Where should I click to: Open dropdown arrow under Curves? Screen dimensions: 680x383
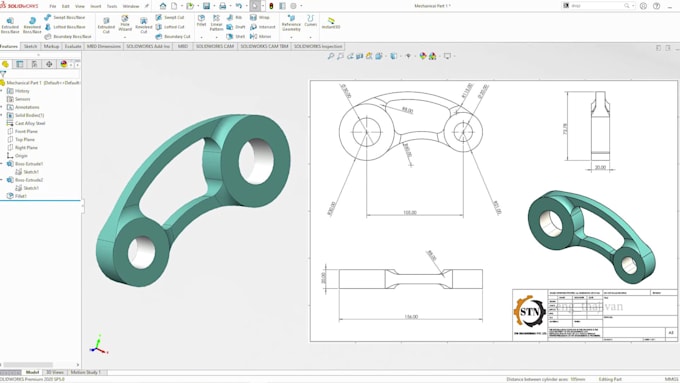(x=311, y=37)
